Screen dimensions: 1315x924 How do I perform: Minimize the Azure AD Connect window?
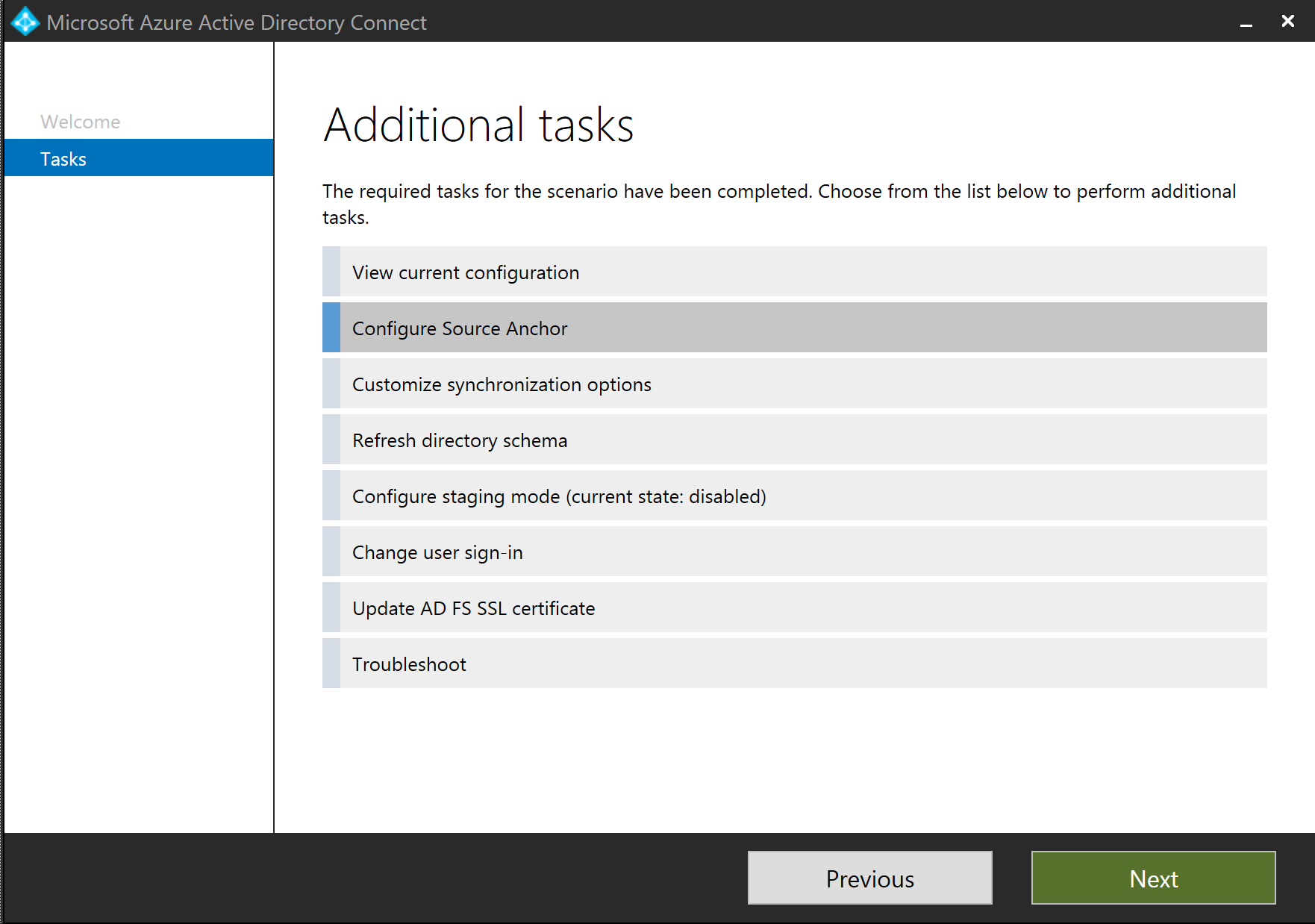[1246, 22]
